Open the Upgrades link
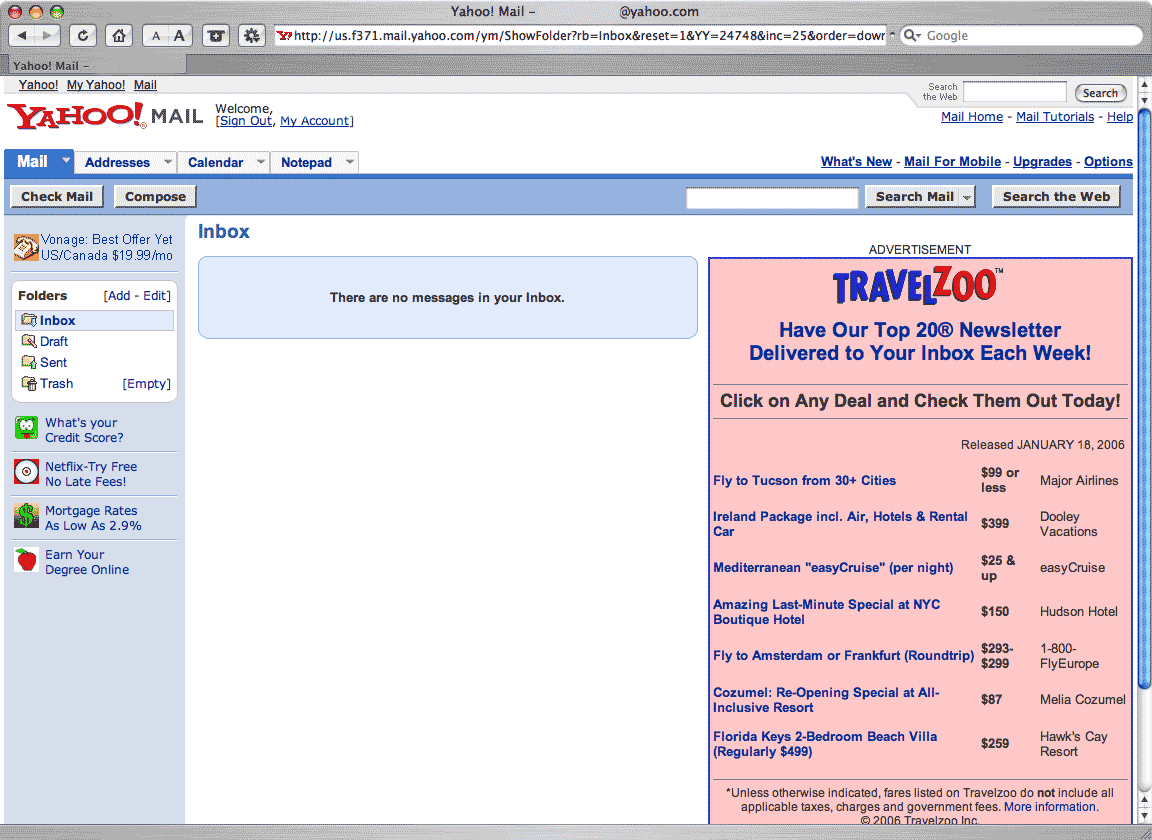This screenshot has height=840, width=1152. (1042, 162)
